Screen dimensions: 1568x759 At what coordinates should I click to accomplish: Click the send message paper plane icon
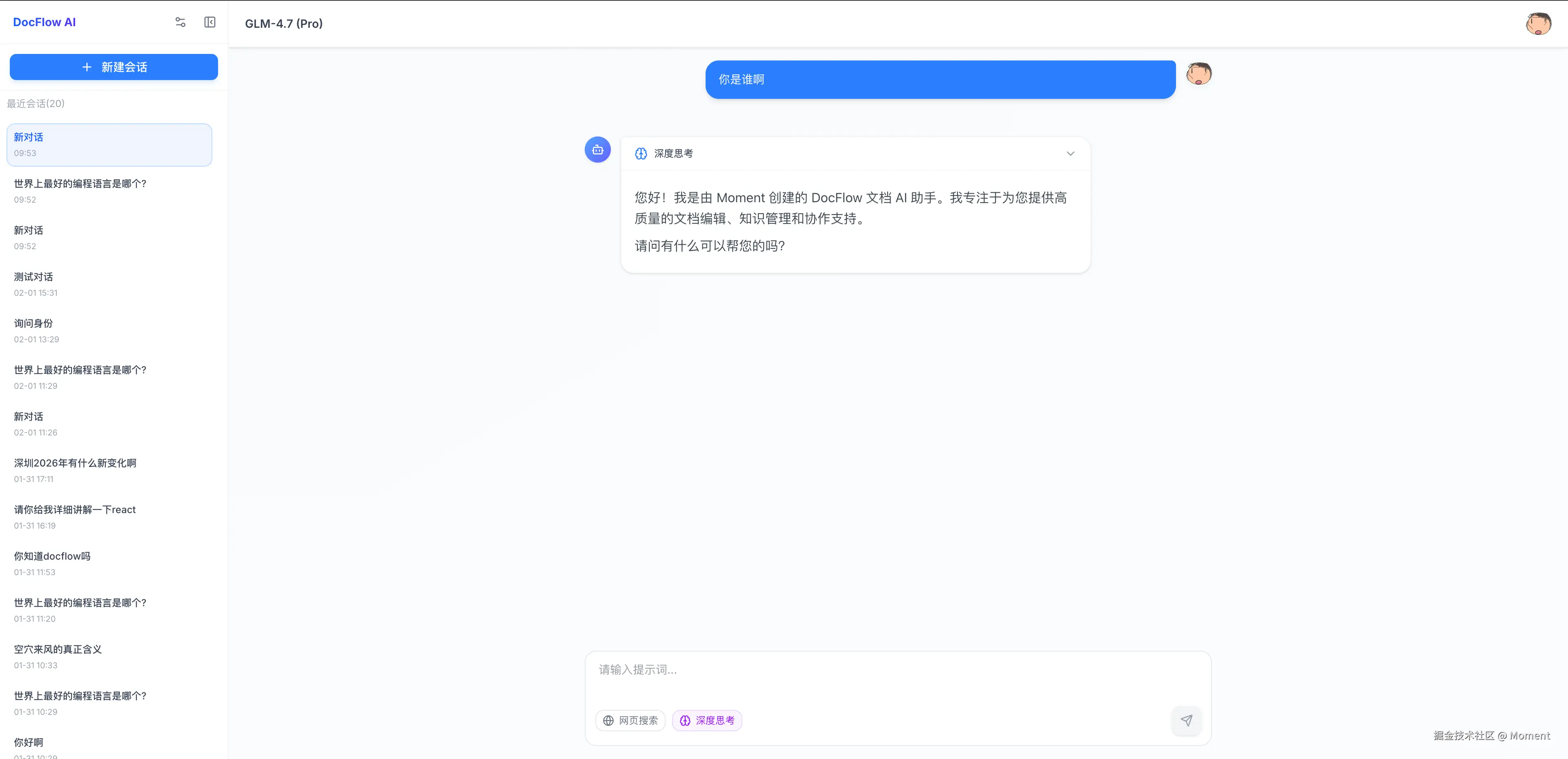click(x=1186, y=721)
